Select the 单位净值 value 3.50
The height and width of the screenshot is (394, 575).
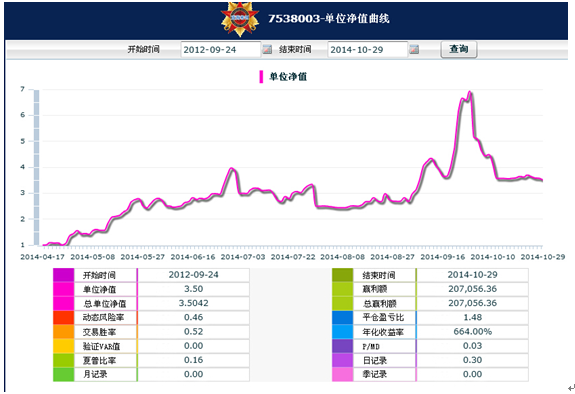(194, 289)
